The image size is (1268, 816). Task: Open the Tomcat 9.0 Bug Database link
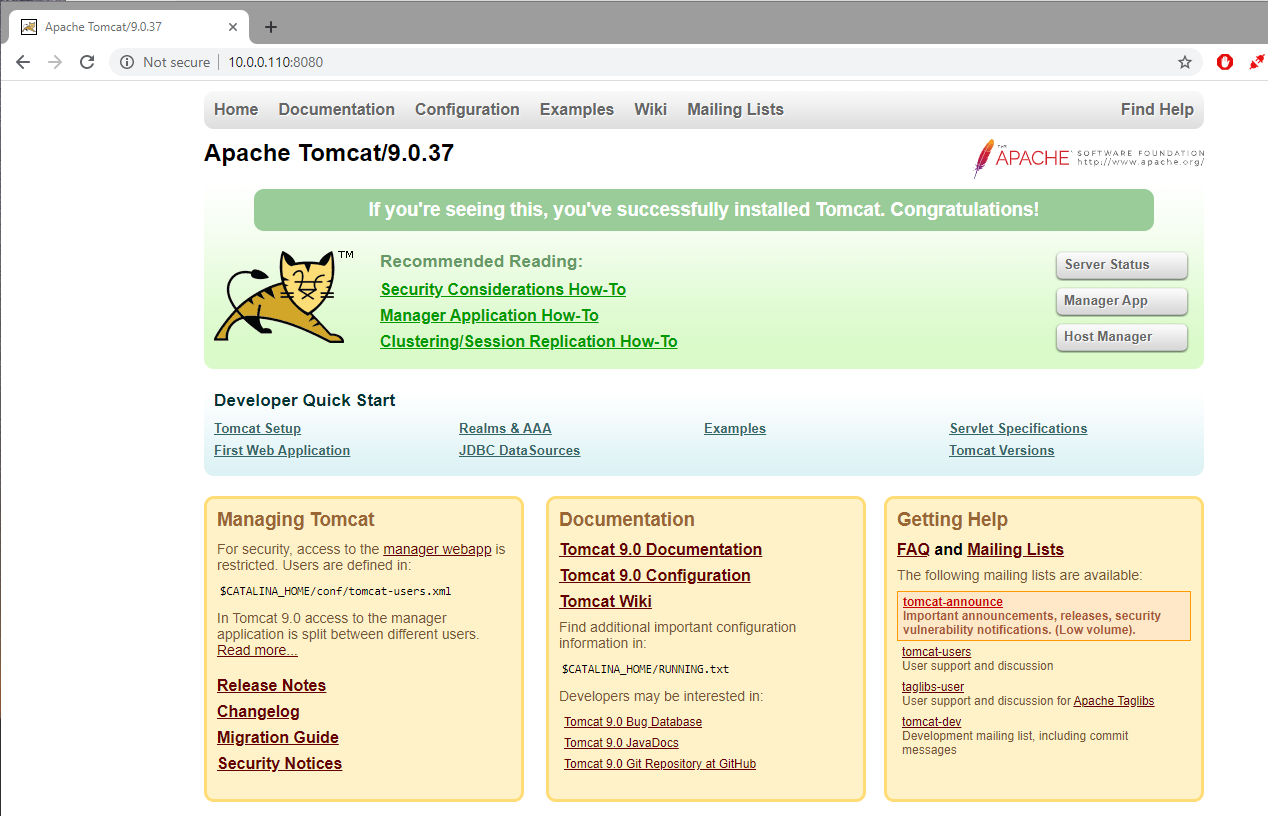click(x=633, y=722)
